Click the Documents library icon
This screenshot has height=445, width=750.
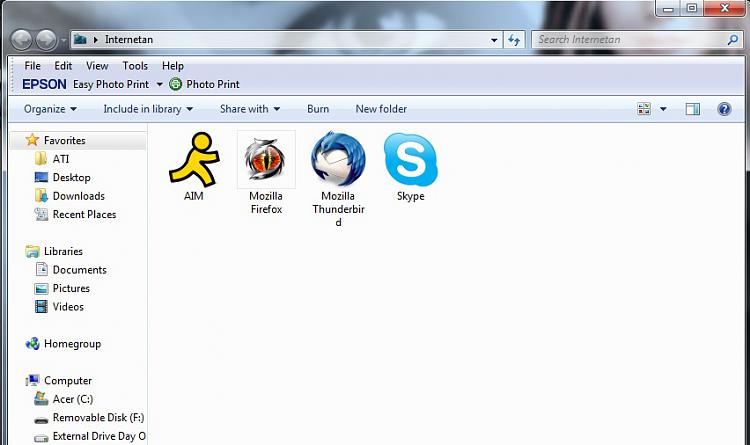(x=42, y=269)
